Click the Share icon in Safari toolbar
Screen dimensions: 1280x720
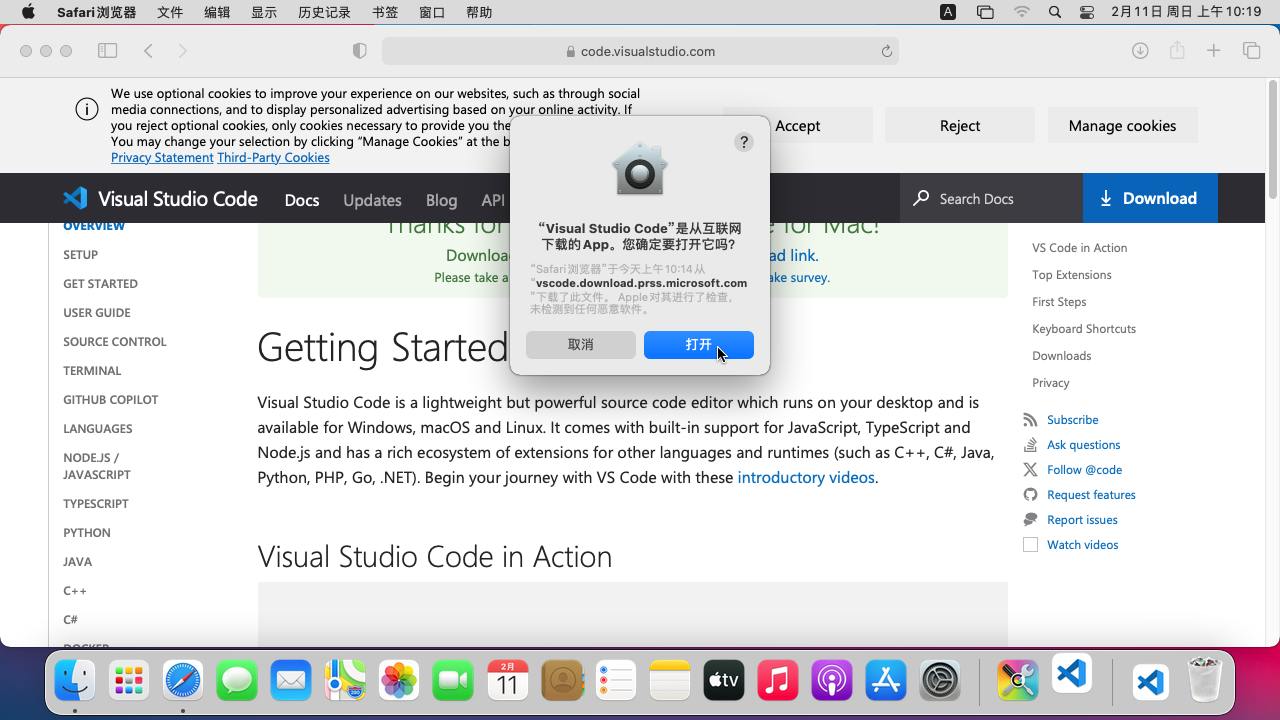[x=1177, y=51]
